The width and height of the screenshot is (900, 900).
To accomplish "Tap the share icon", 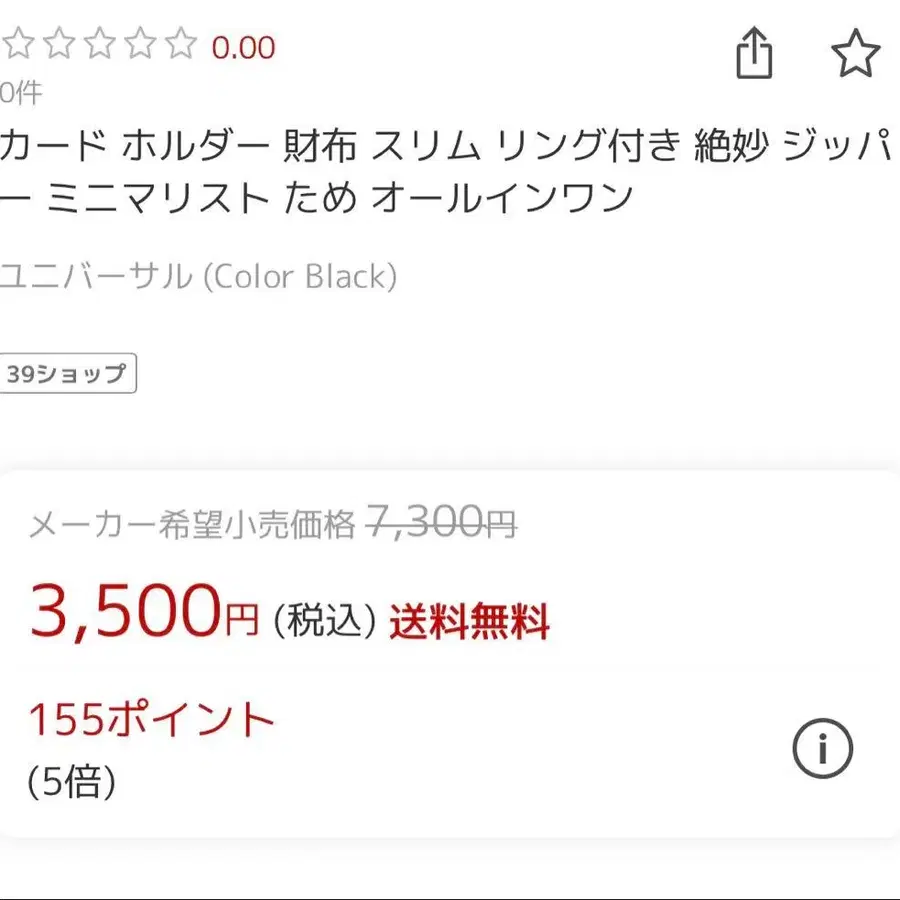I will (755, 53).
